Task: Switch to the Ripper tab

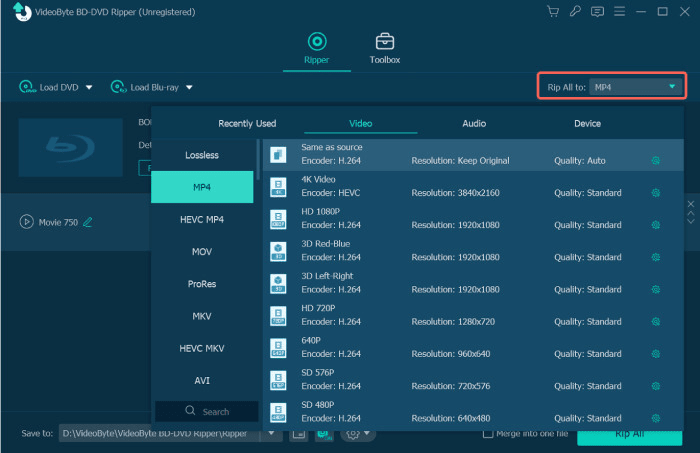Action: click(317, 49)
